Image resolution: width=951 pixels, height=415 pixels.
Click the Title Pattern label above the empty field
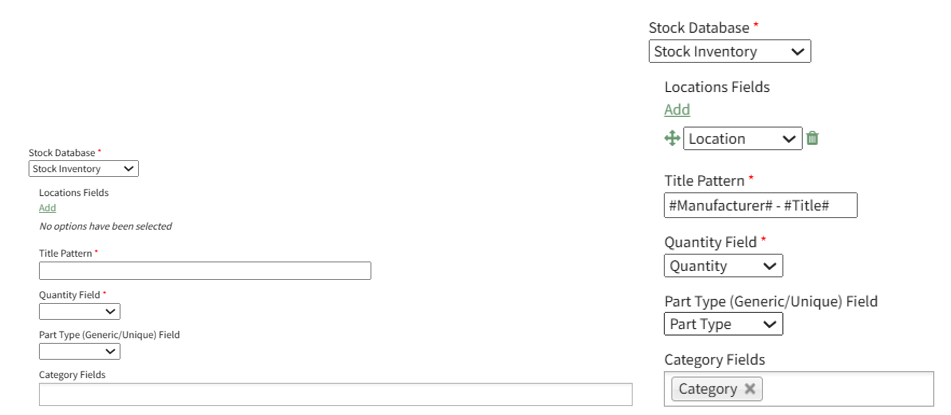pyautogui.click(x=66, y=254)
